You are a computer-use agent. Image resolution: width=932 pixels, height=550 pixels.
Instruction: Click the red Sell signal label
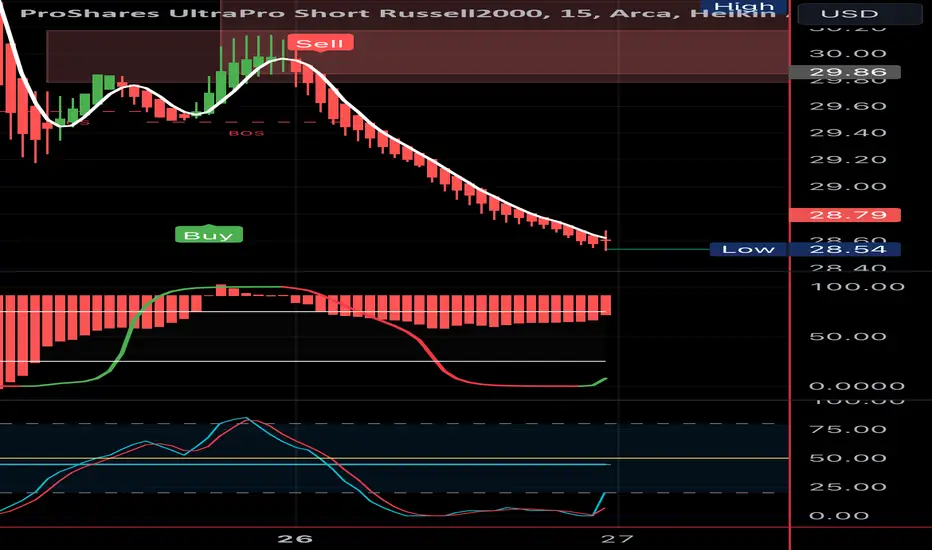[x=320, y=43]
